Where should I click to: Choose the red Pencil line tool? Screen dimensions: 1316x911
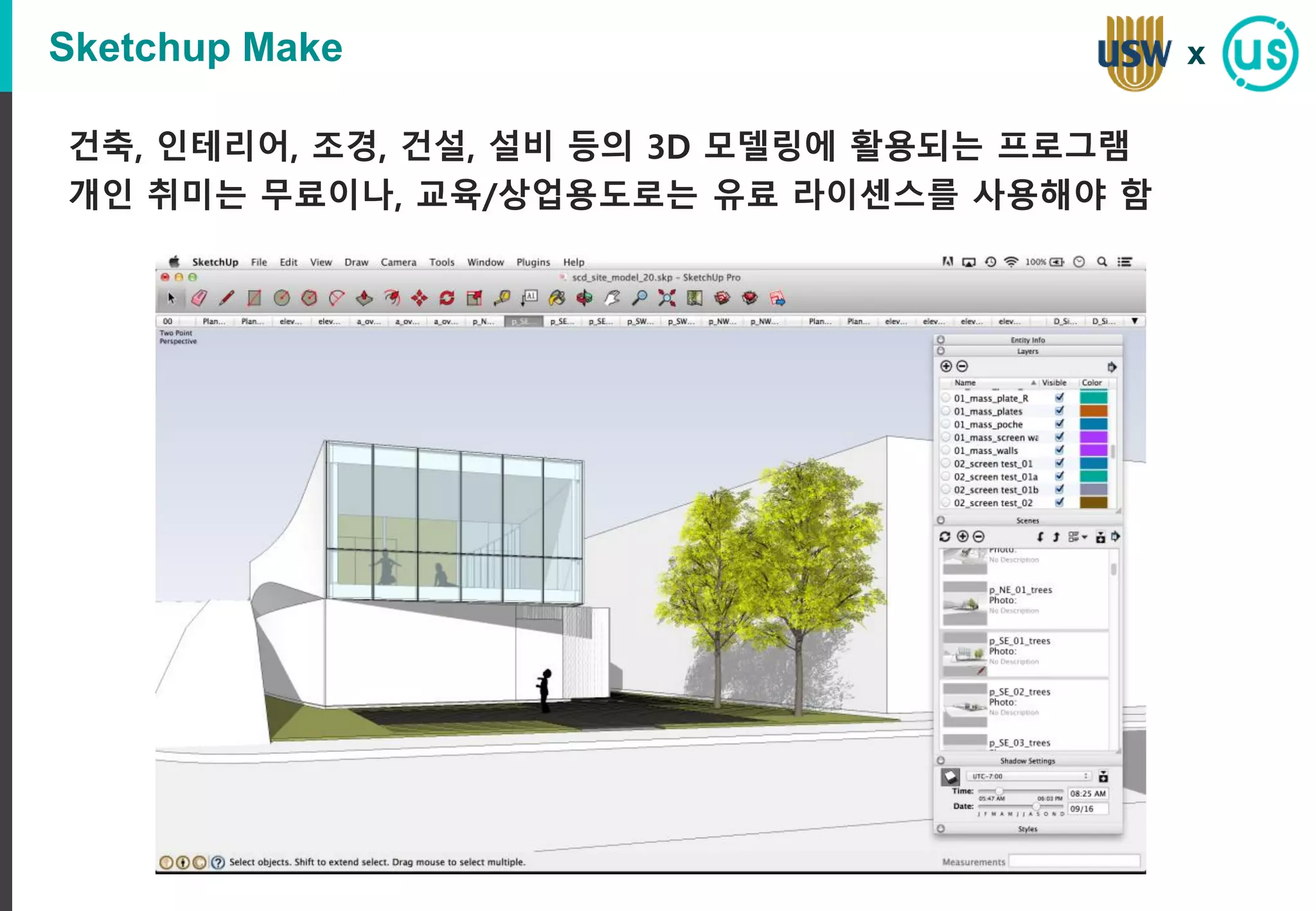coord(226,298)
